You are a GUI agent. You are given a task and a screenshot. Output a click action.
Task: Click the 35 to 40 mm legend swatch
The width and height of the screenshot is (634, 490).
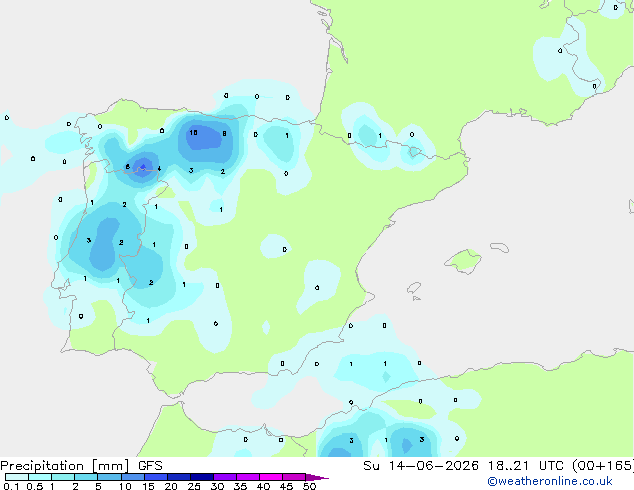(x=247, y=477)
